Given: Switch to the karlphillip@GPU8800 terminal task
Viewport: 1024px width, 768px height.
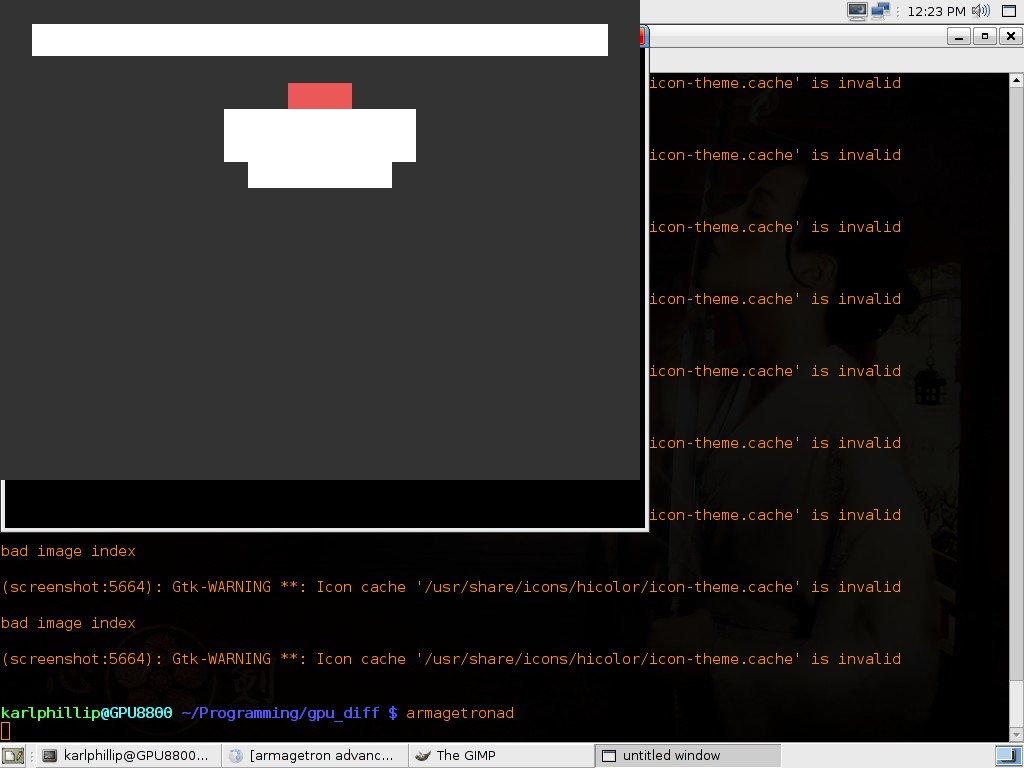Looking at the screenshot, I should 127,756.
